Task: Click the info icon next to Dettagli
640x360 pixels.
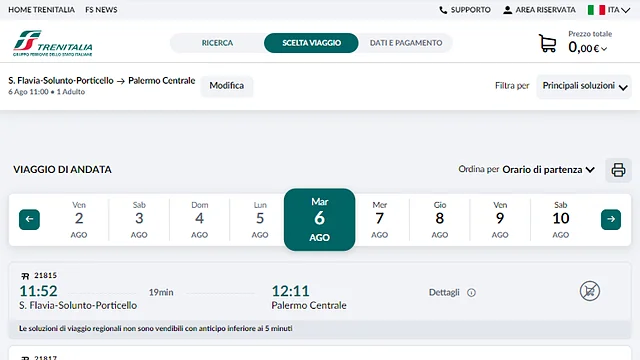Action: pyautogui.click(x=471, y=293)
